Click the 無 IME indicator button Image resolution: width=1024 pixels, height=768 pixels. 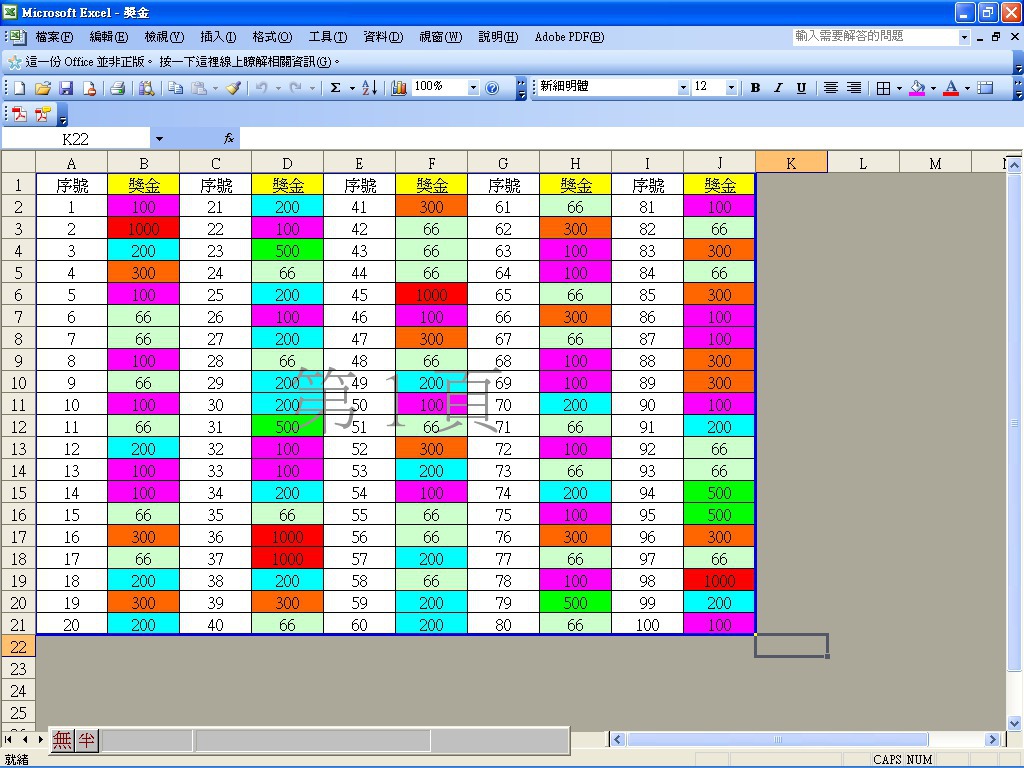(x=62, y=741)
